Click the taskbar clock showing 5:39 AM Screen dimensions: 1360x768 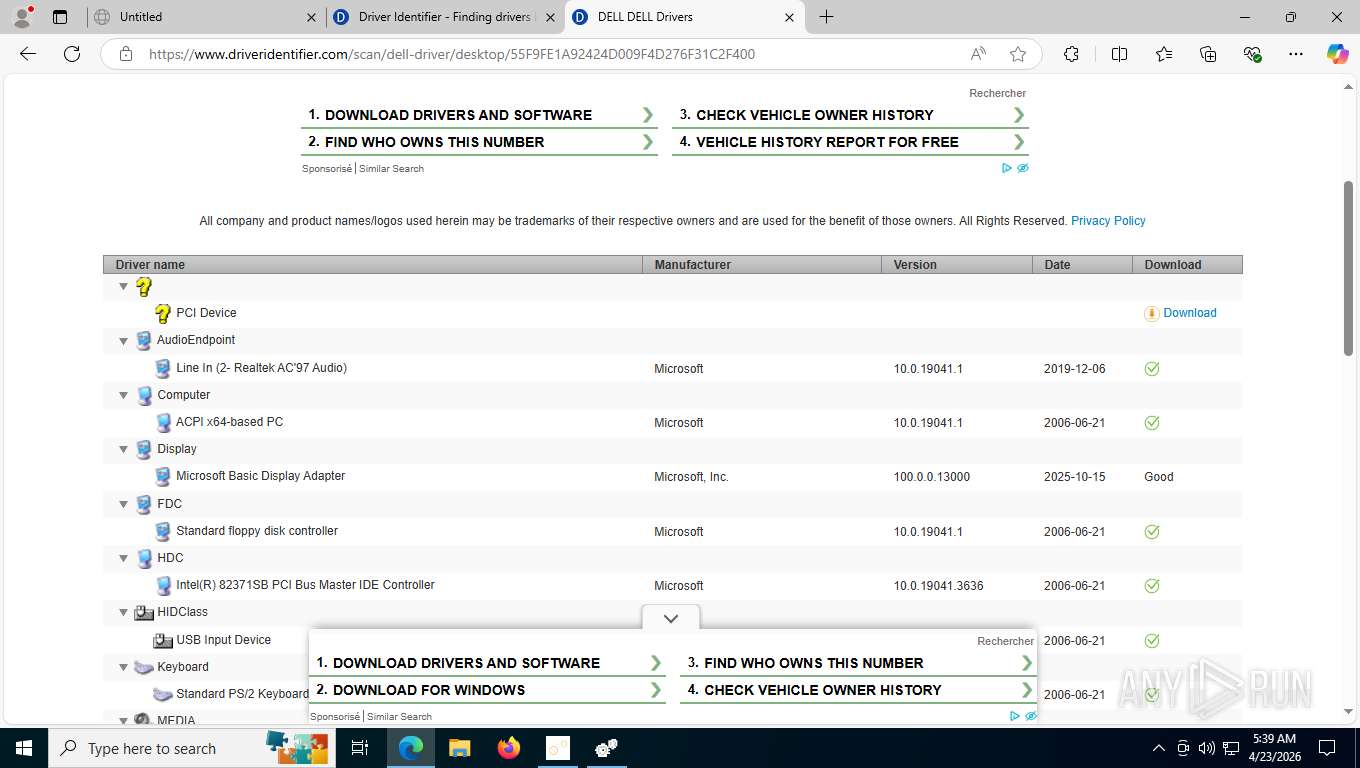pyautogui.click(x=1274, y=748)
